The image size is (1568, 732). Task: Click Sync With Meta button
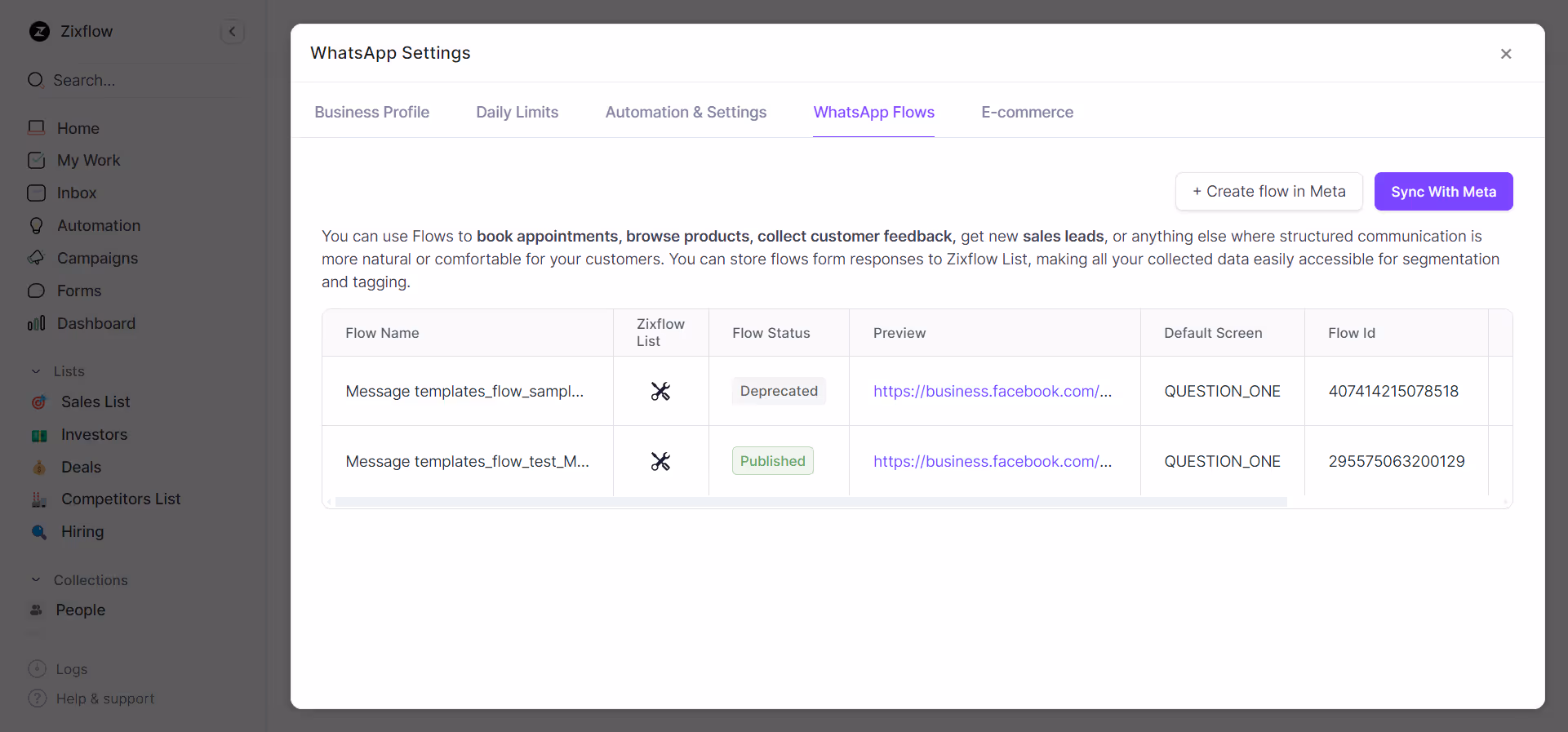click(1443, 191)
